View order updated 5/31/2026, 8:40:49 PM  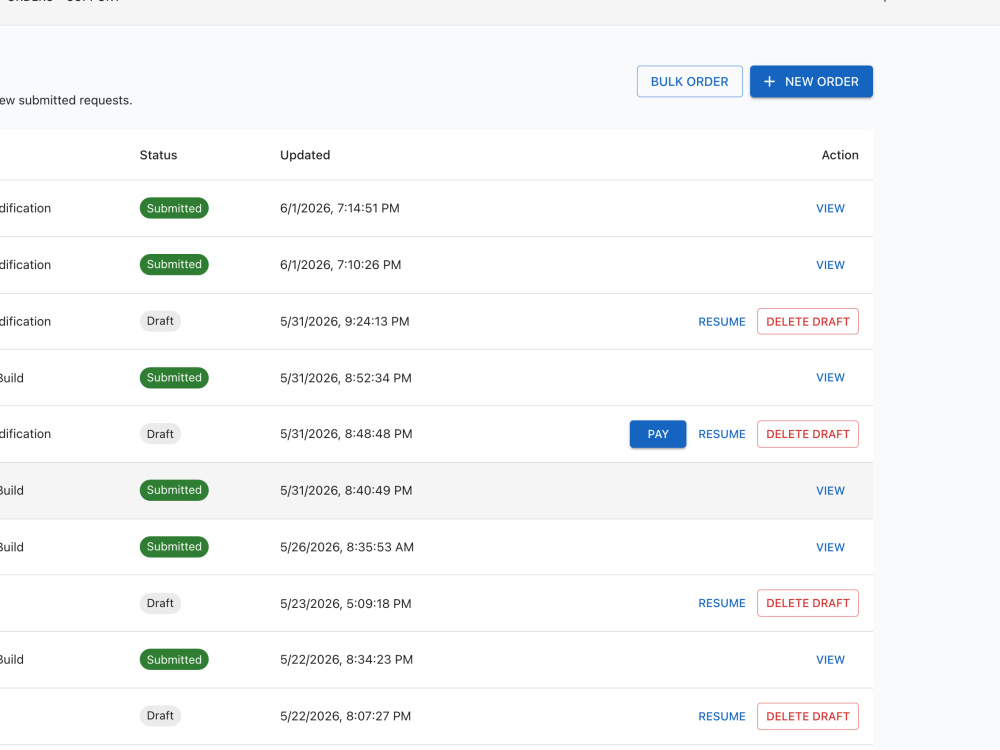830,490
